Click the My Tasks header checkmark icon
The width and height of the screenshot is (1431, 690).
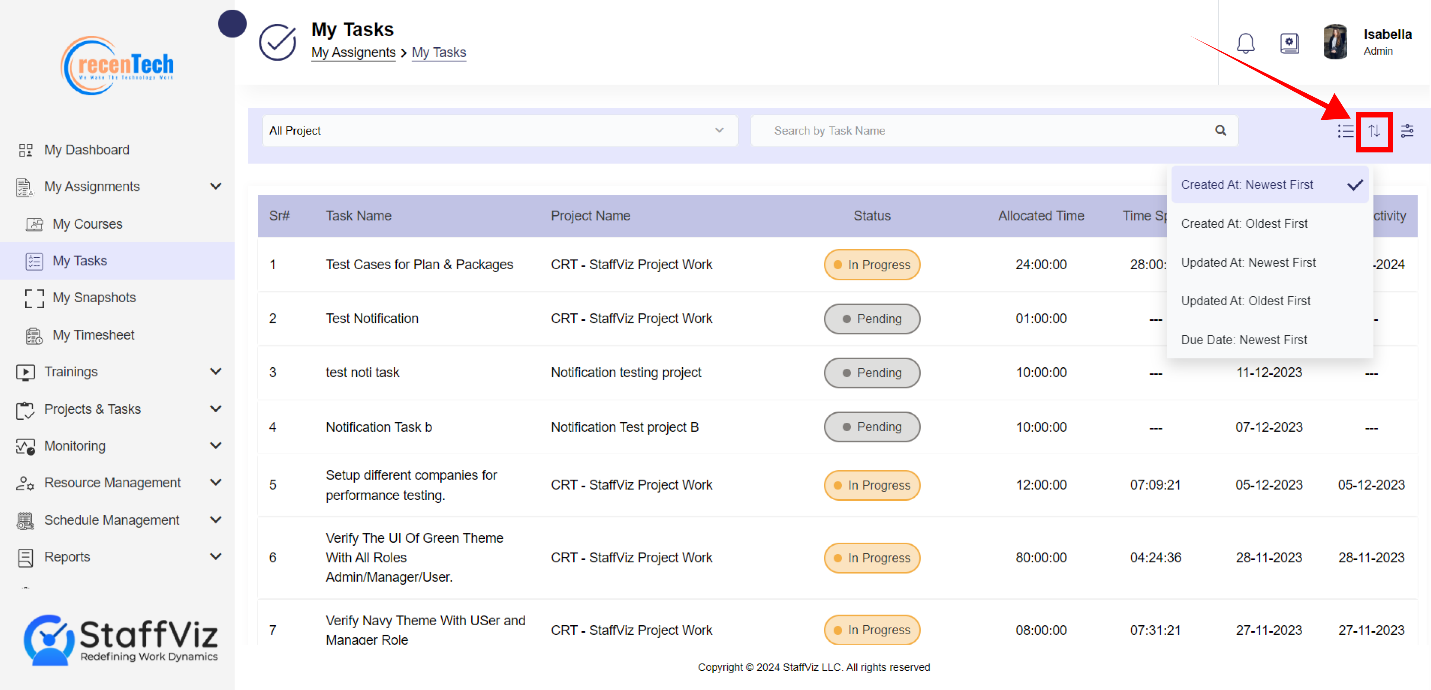[x=277, y=42]
